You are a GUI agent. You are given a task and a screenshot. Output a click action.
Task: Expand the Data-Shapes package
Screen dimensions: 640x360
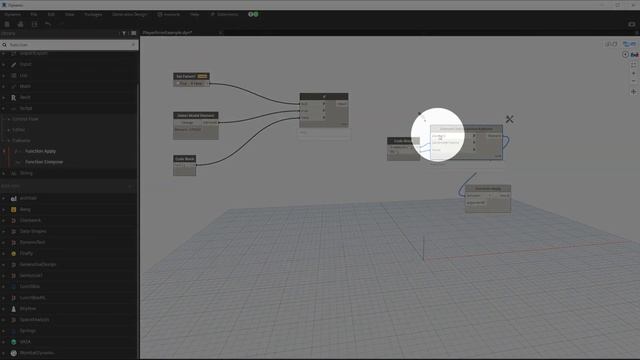pos(4,231)
